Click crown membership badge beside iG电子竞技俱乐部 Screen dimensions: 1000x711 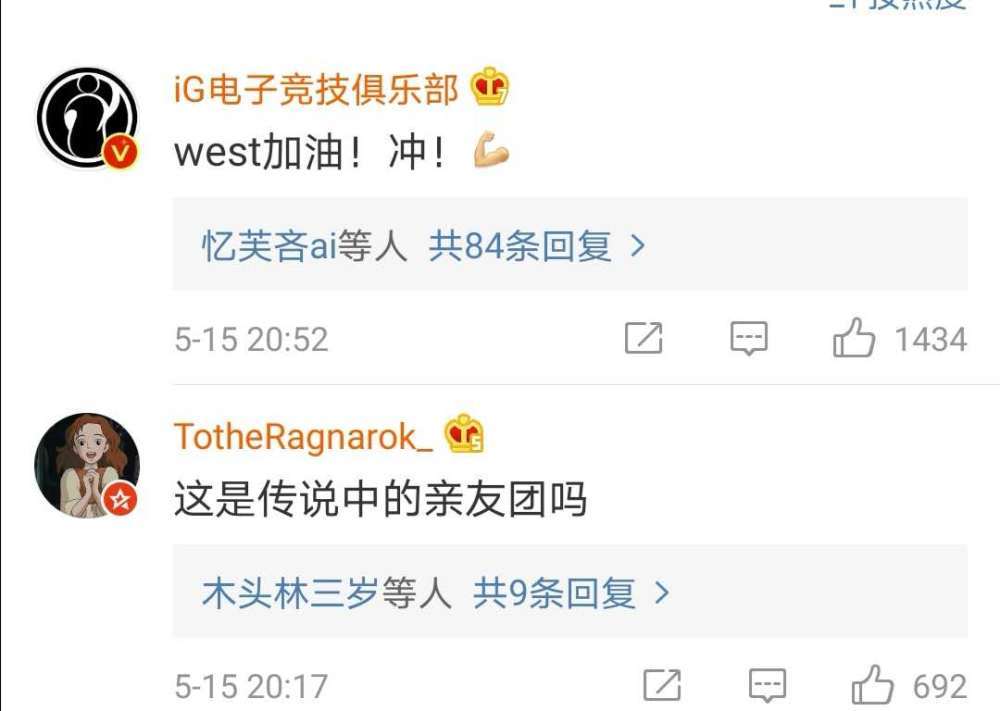click(490, 86)
